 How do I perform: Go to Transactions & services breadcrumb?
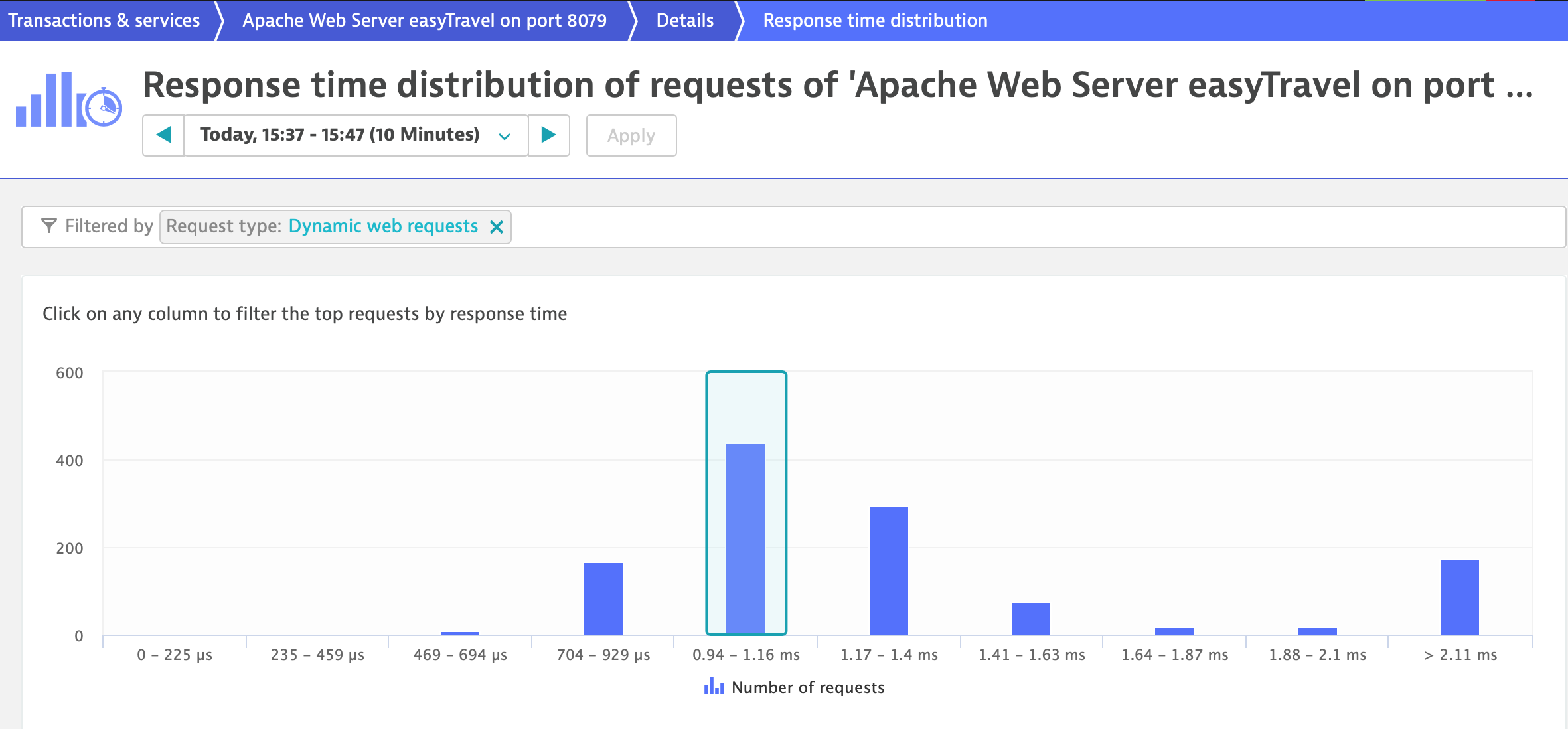click(x=104, y=21)
